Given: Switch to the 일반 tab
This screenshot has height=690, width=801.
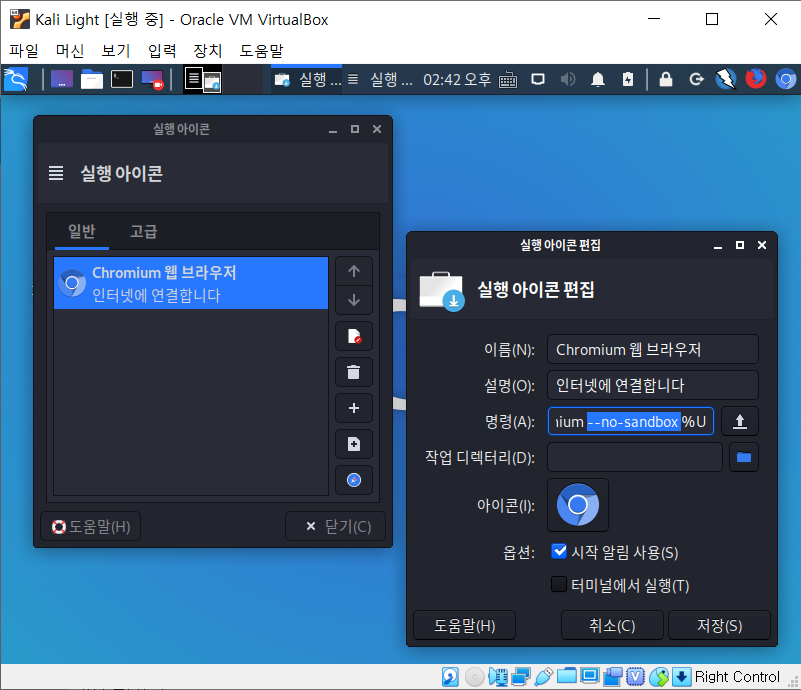Looking at the screenshot, I should point(82,231).
